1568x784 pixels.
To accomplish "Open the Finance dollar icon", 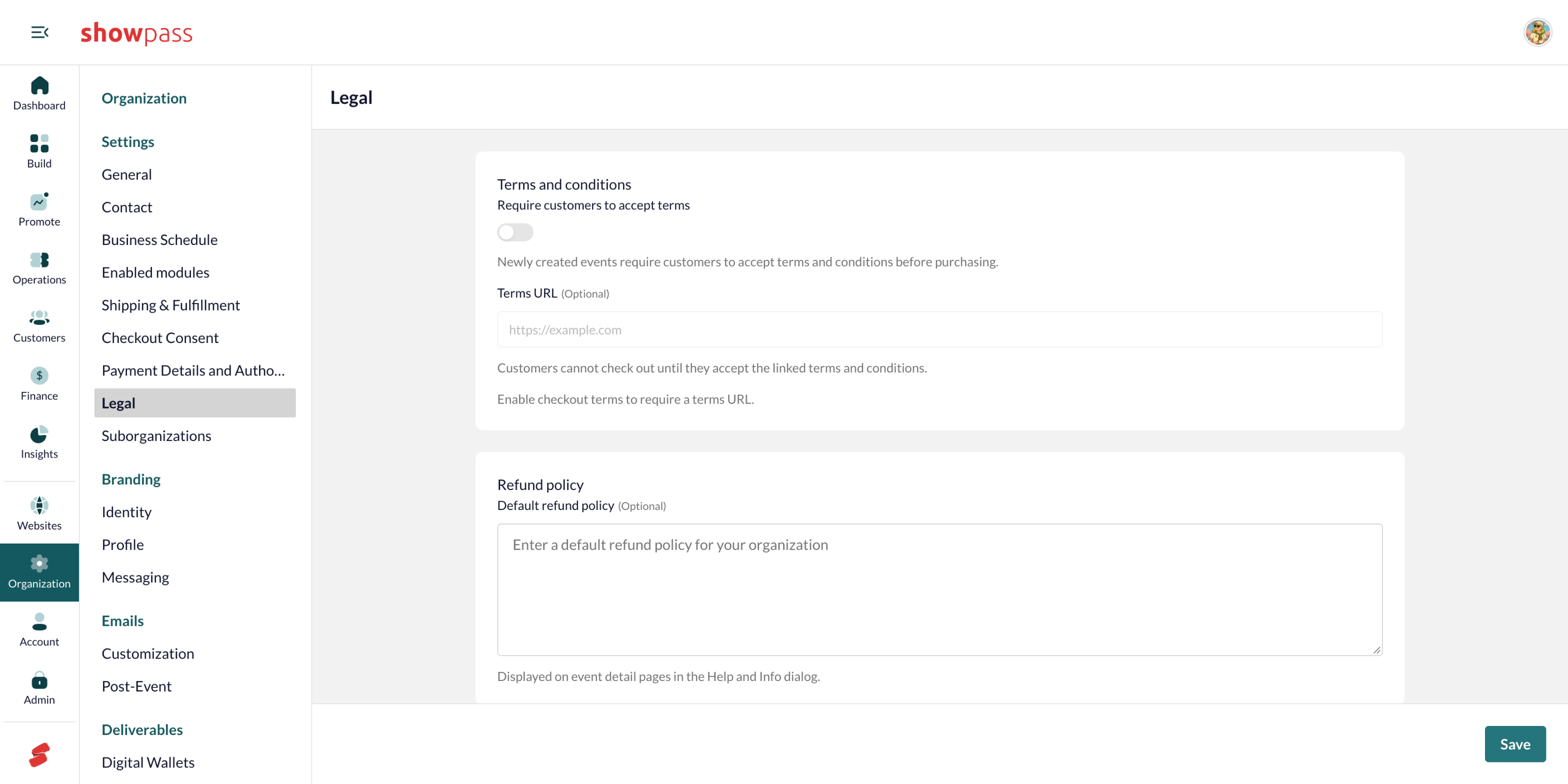I will [x=39, y=375].
